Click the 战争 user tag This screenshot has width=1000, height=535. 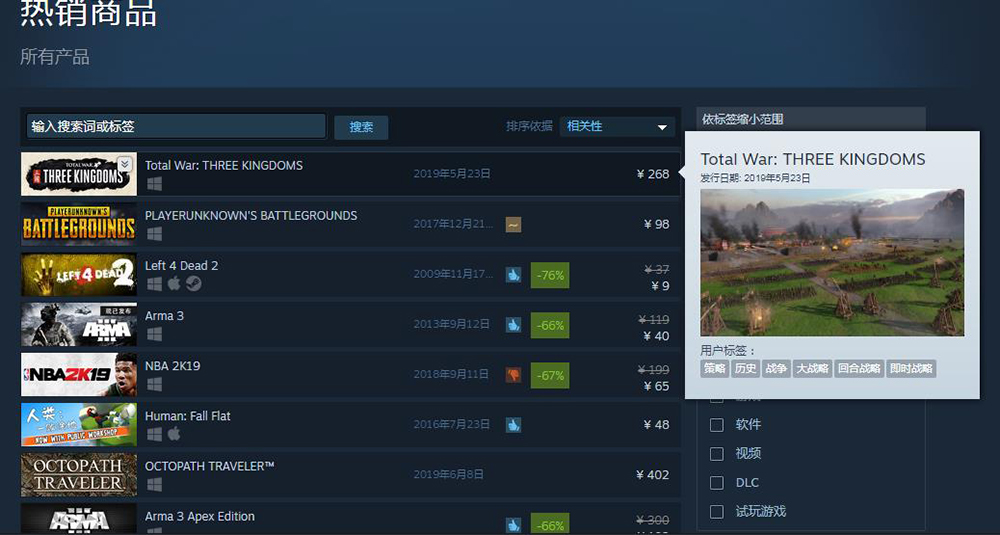coord(776,369)
